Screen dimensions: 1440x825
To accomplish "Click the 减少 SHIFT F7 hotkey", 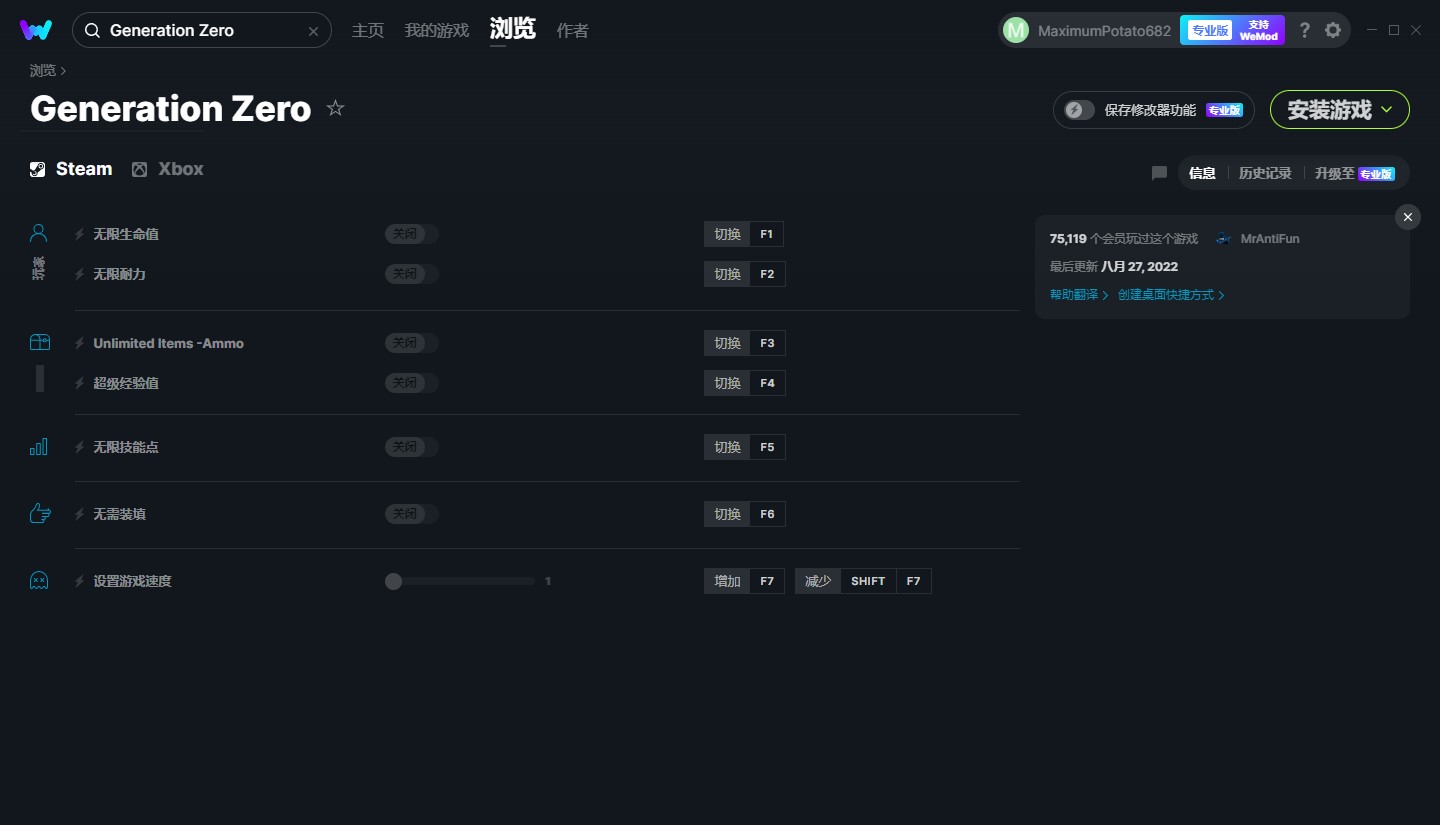I will click(x=863, y=581).
